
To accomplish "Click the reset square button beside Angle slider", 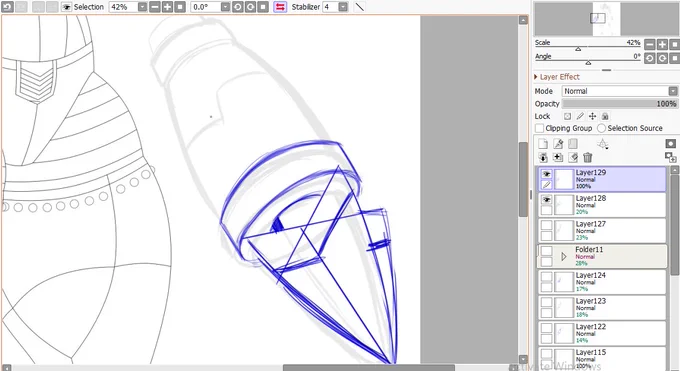I will [674, 58].
